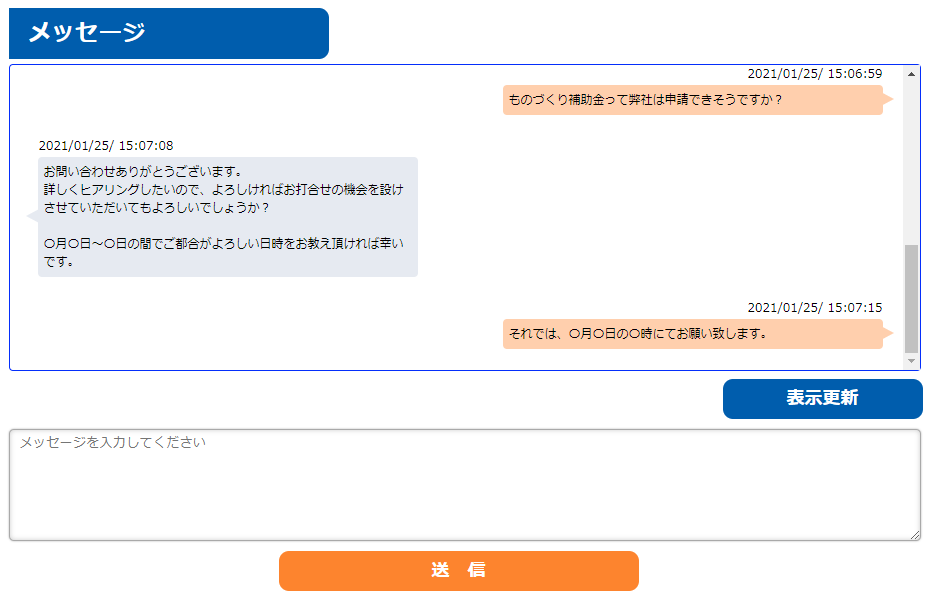951x605 pixels.
Task: Click the 15:06:59 message timestamp
Action: 815,74
